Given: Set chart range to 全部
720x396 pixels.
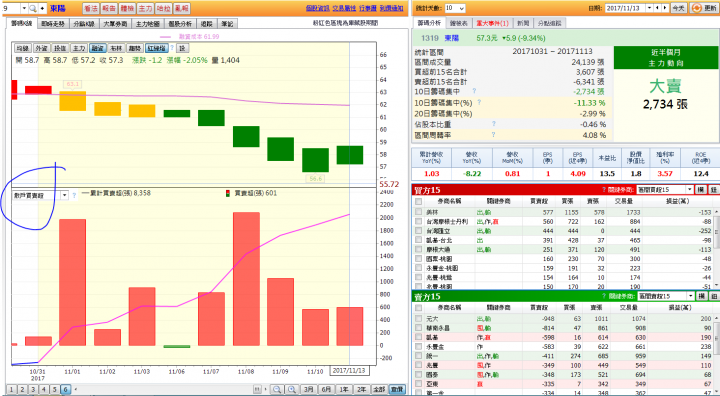Looking at the screenshot, I should click(379, 390).
